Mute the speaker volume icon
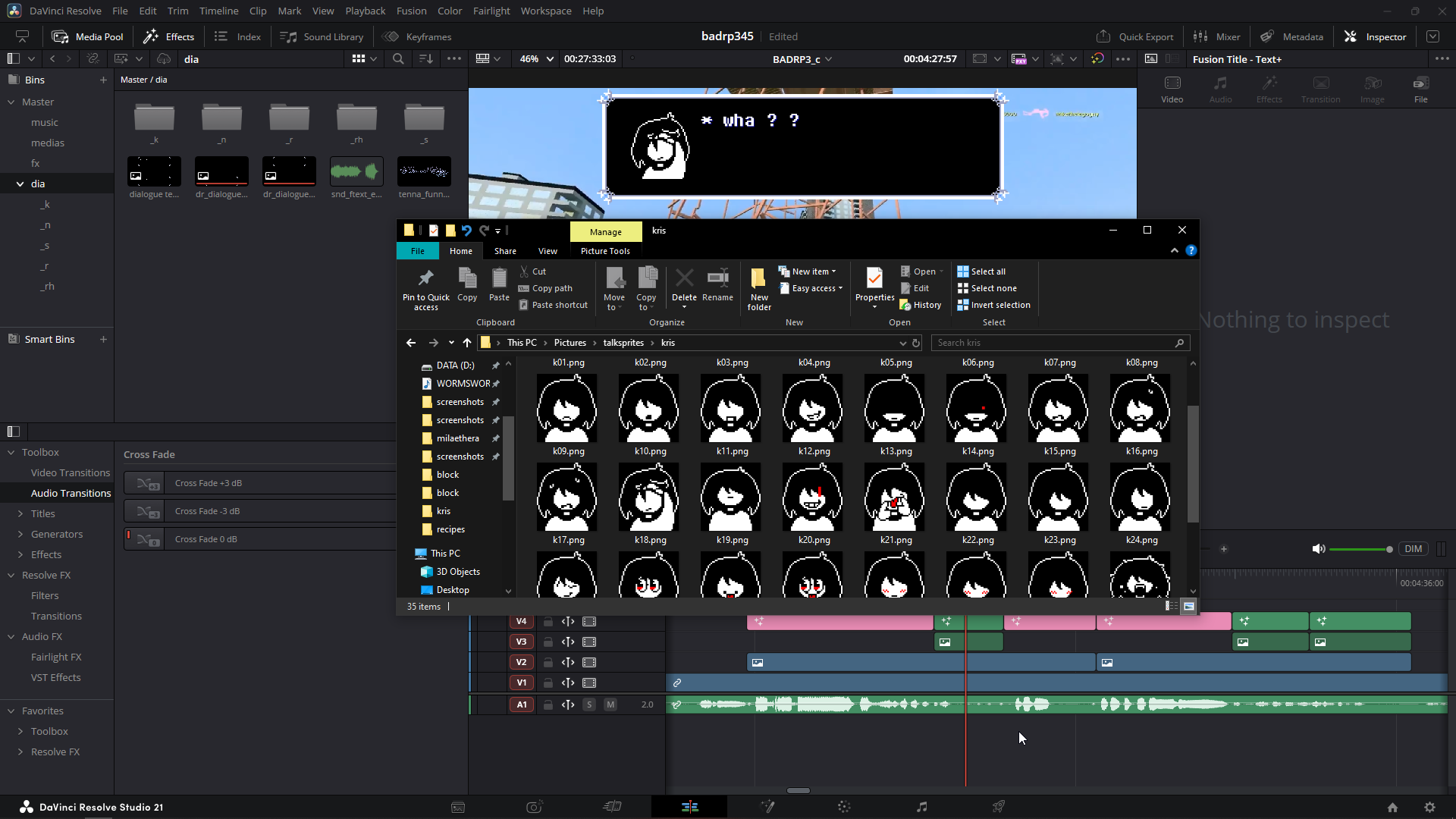Viewport: 1456px width, 819px height. pos(1319,549)
